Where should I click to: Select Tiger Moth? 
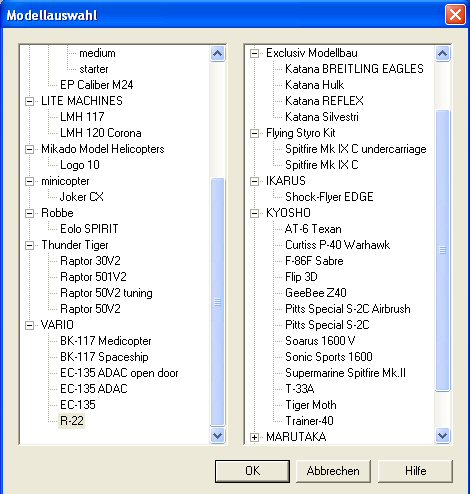point(311,405)
